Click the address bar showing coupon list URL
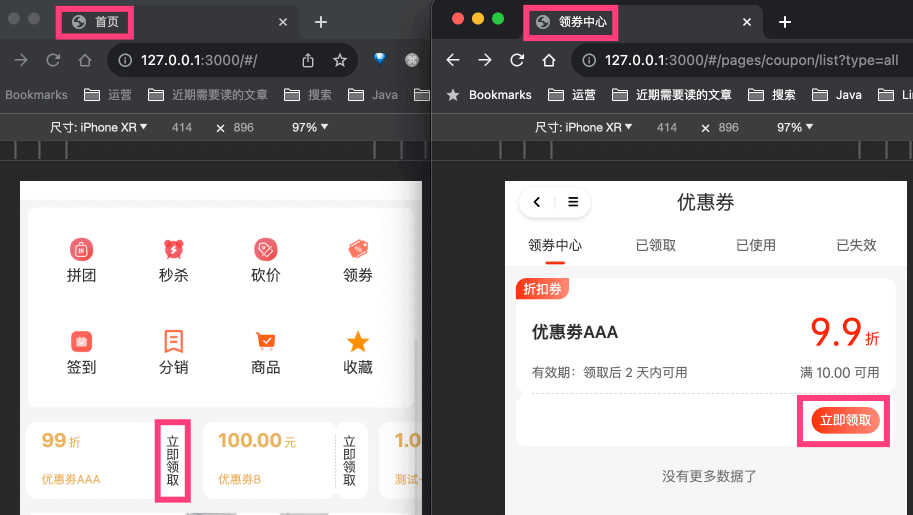 pyautogui.click(x=750, y=60)
